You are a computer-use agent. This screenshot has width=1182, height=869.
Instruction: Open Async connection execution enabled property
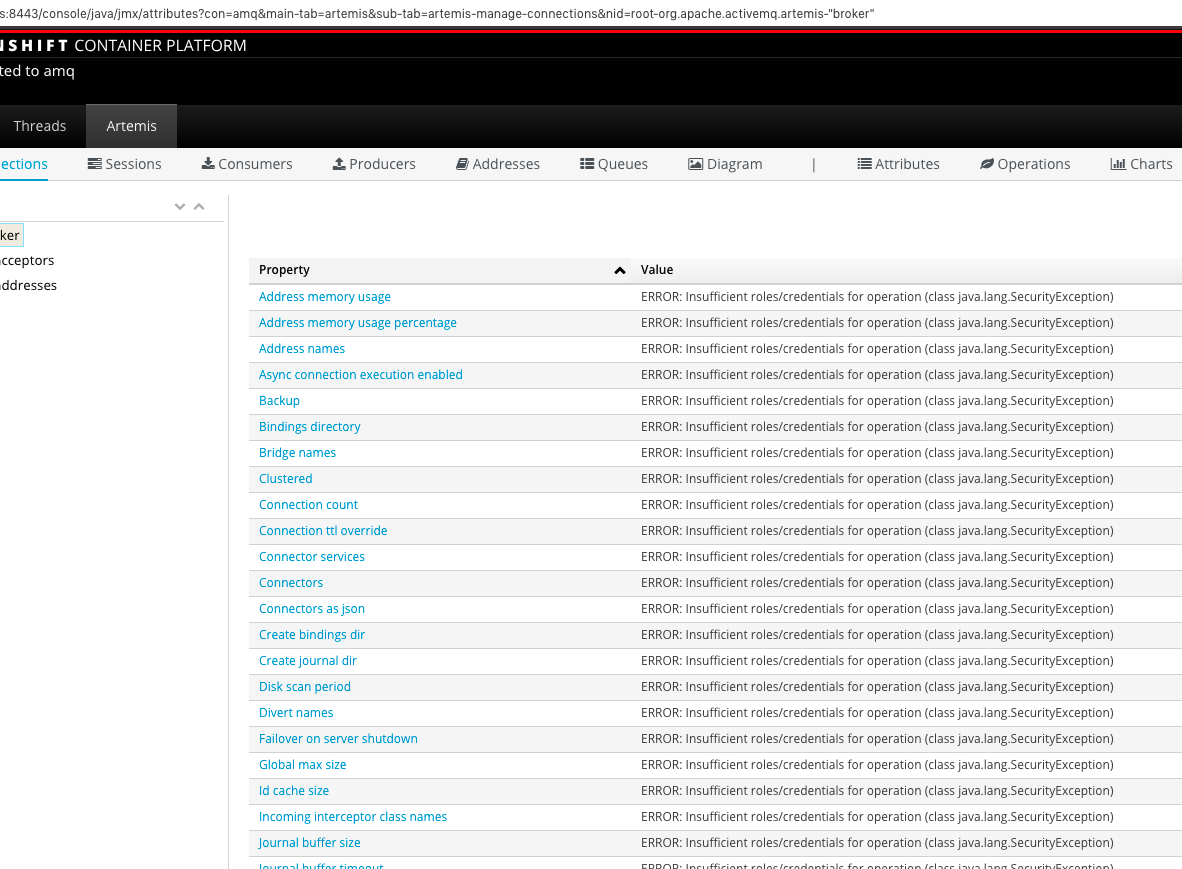pyautogui.click(x=360, y=375)
